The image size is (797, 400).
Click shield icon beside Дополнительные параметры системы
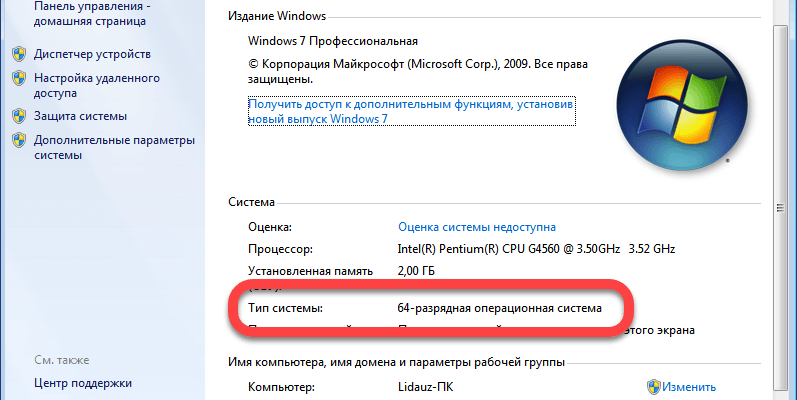pyautogui.click(x=19, y=140)
